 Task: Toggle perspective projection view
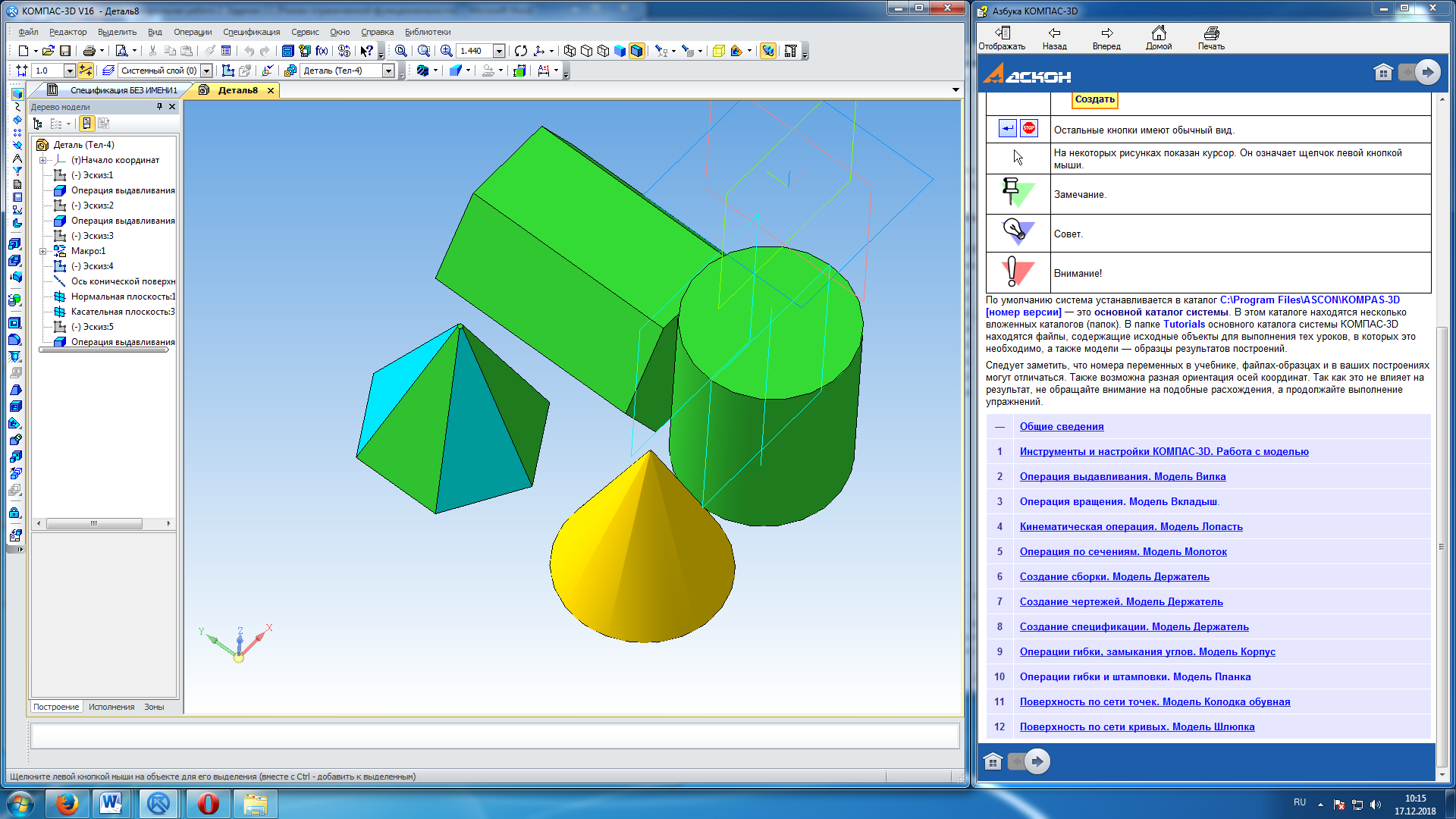[x=718, y=51]
